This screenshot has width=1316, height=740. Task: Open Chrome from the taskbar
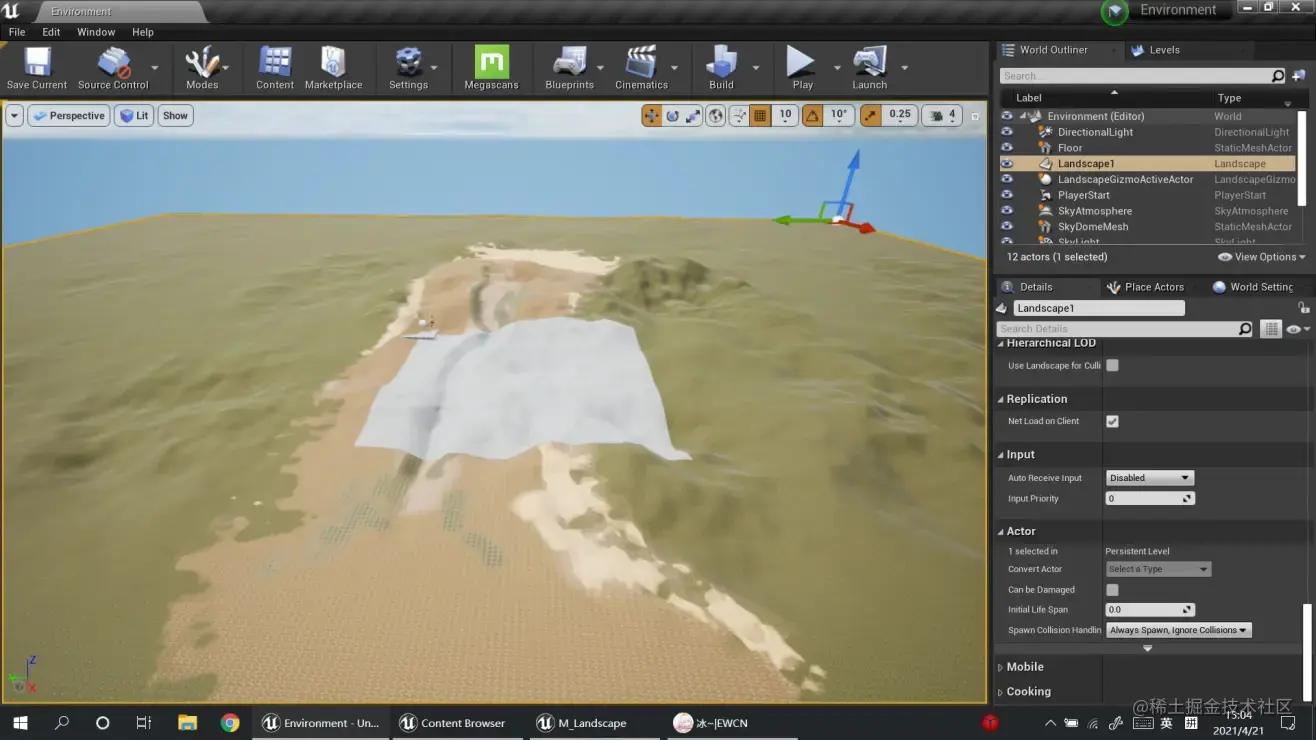tap(230, 722)
